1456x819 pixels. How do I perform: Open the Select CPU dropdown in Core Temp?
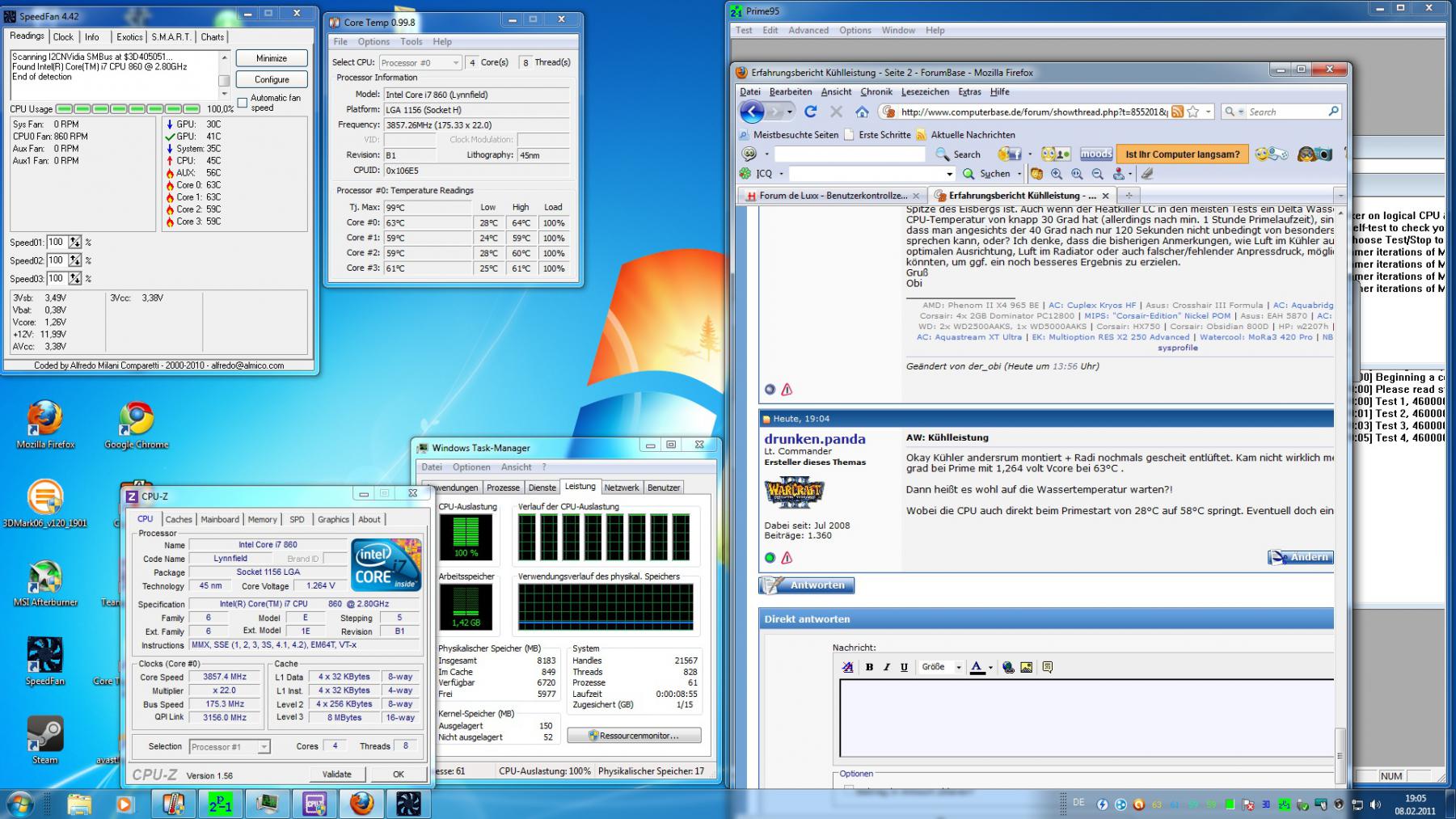(455, 62)
